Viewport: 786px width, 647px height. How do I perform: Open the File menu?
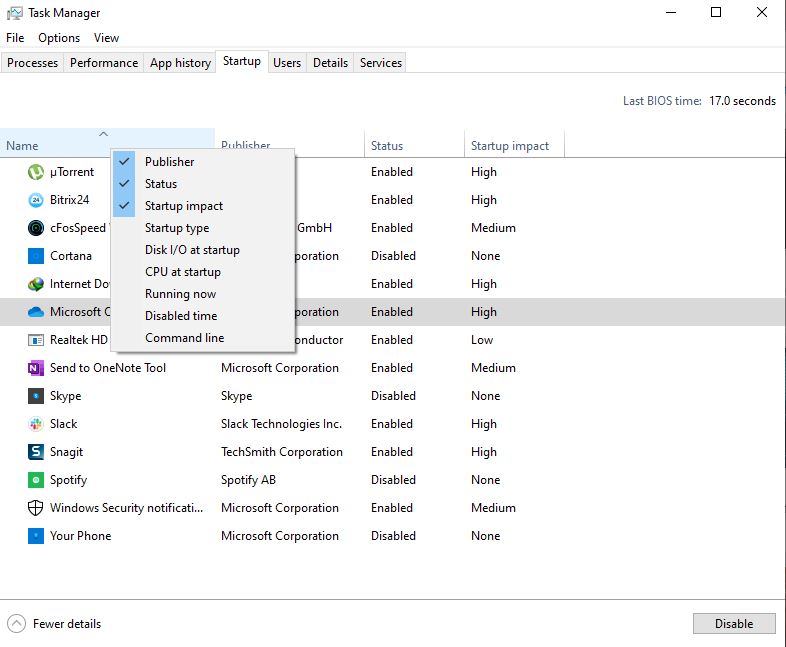tap(15, 38)
